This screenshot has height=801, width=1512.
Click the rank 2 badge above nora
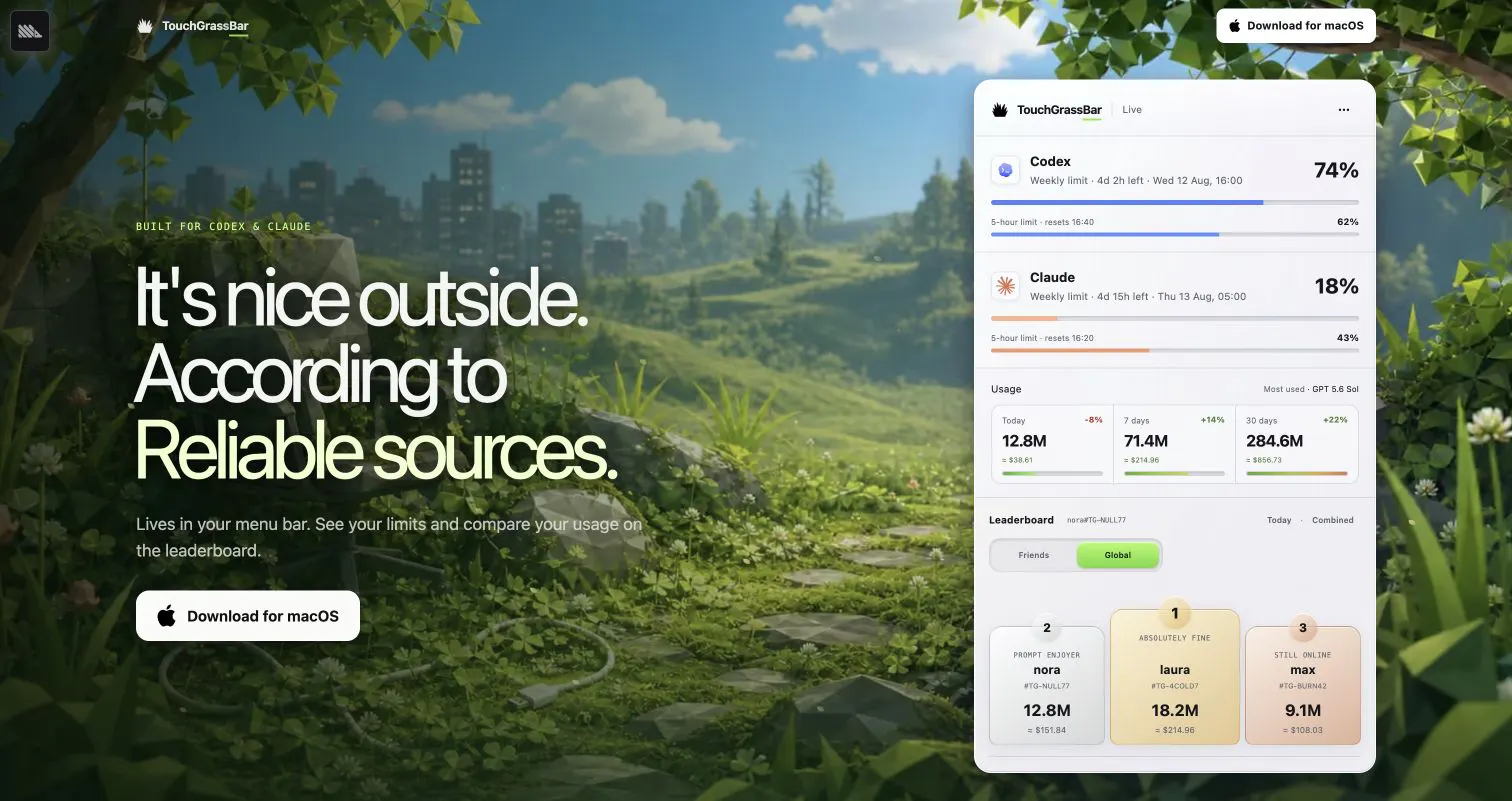pyautogui.click(x=1047, y=628)
